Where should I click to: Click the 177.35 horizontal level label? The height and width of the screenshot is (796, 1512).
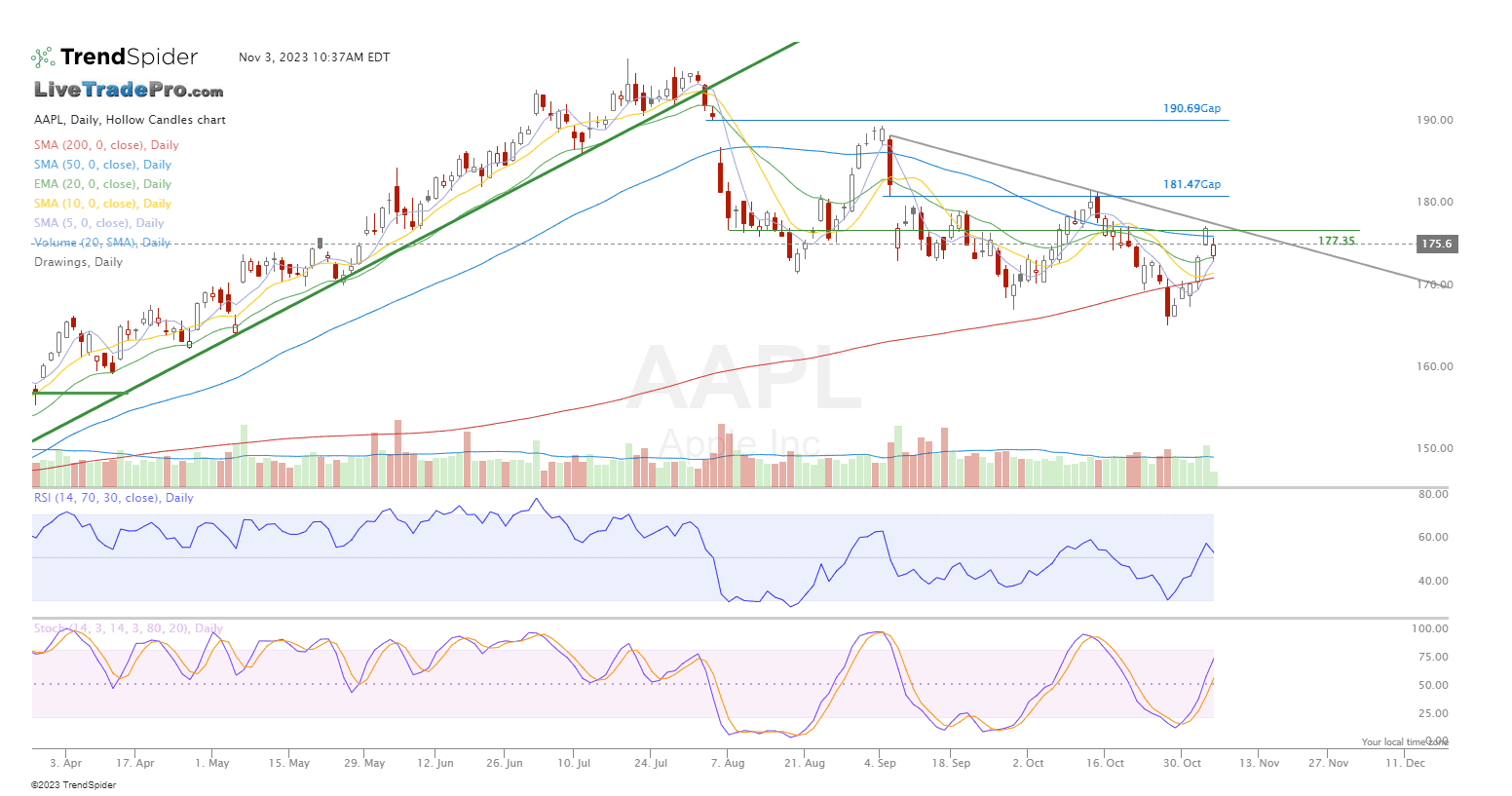pos(1336,241)
